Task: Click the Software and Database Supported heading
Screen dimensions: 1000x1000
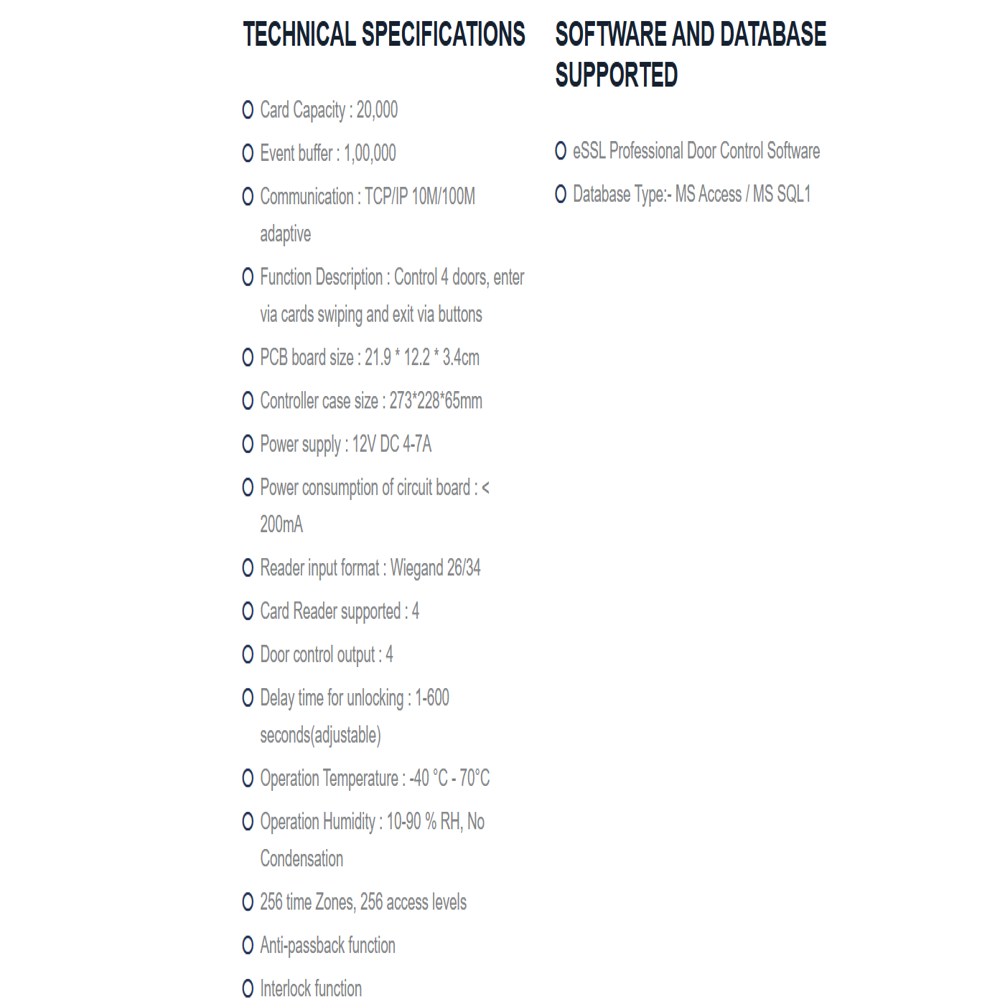Action: point(691,54)
